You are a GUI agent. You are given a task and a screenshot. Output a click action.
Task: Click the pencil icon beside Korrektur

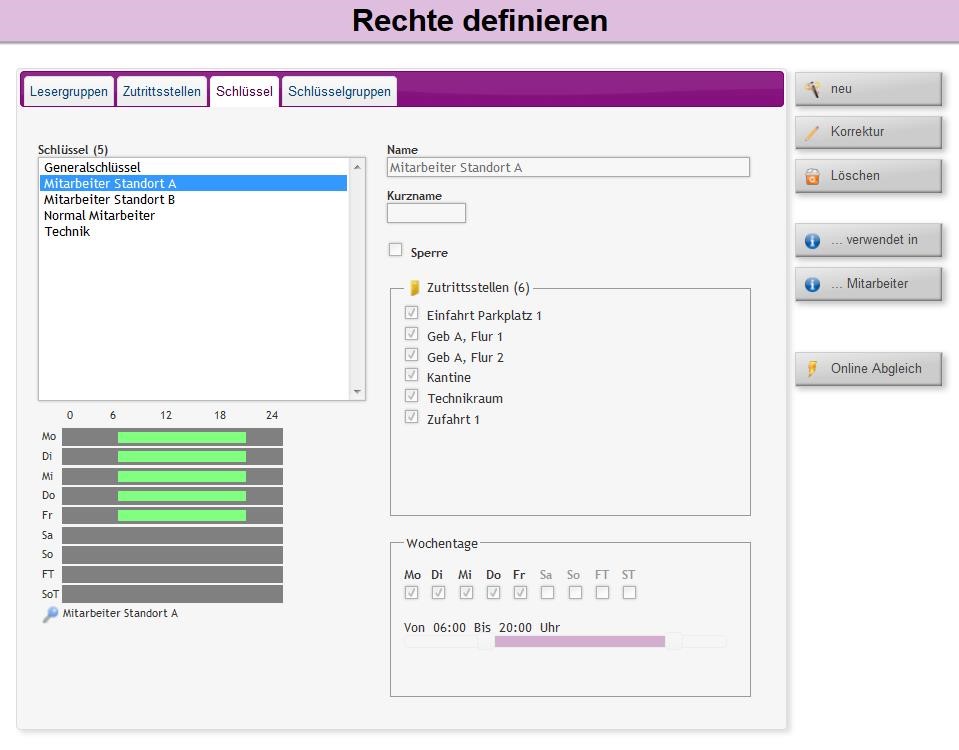point(813,132)
